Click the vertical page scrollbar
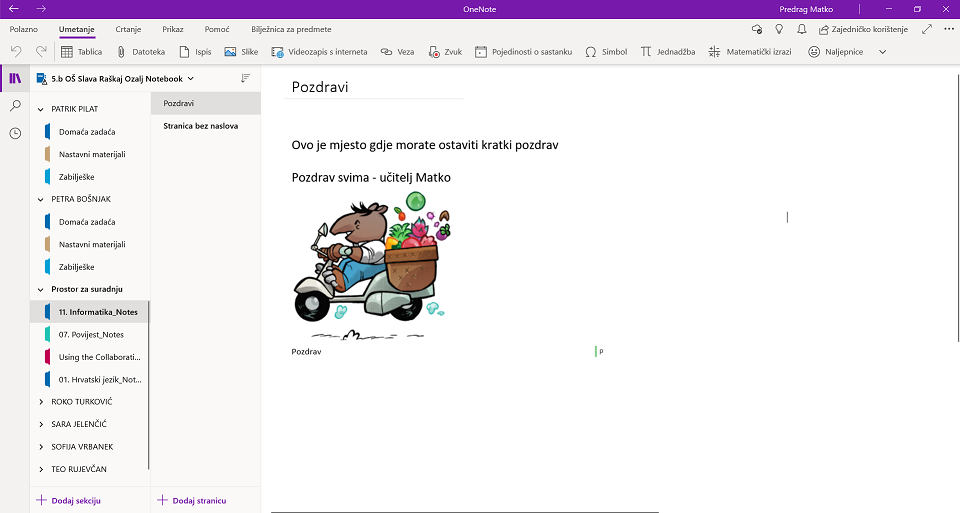The height and width of the screenshot is (513, 960). tap(958, 208)
